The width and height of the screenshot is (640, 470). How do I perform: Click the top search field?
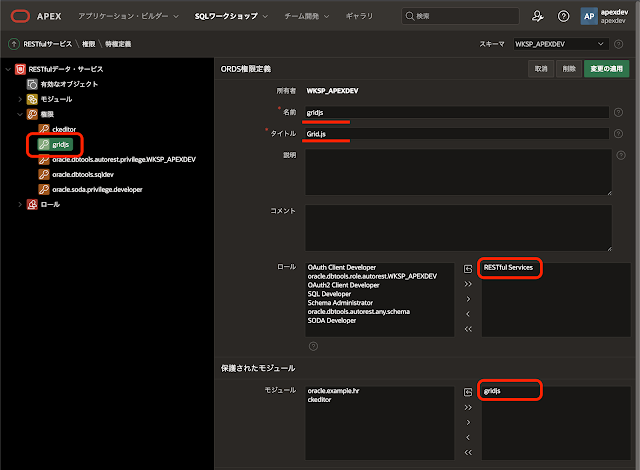tap(460, 16)
